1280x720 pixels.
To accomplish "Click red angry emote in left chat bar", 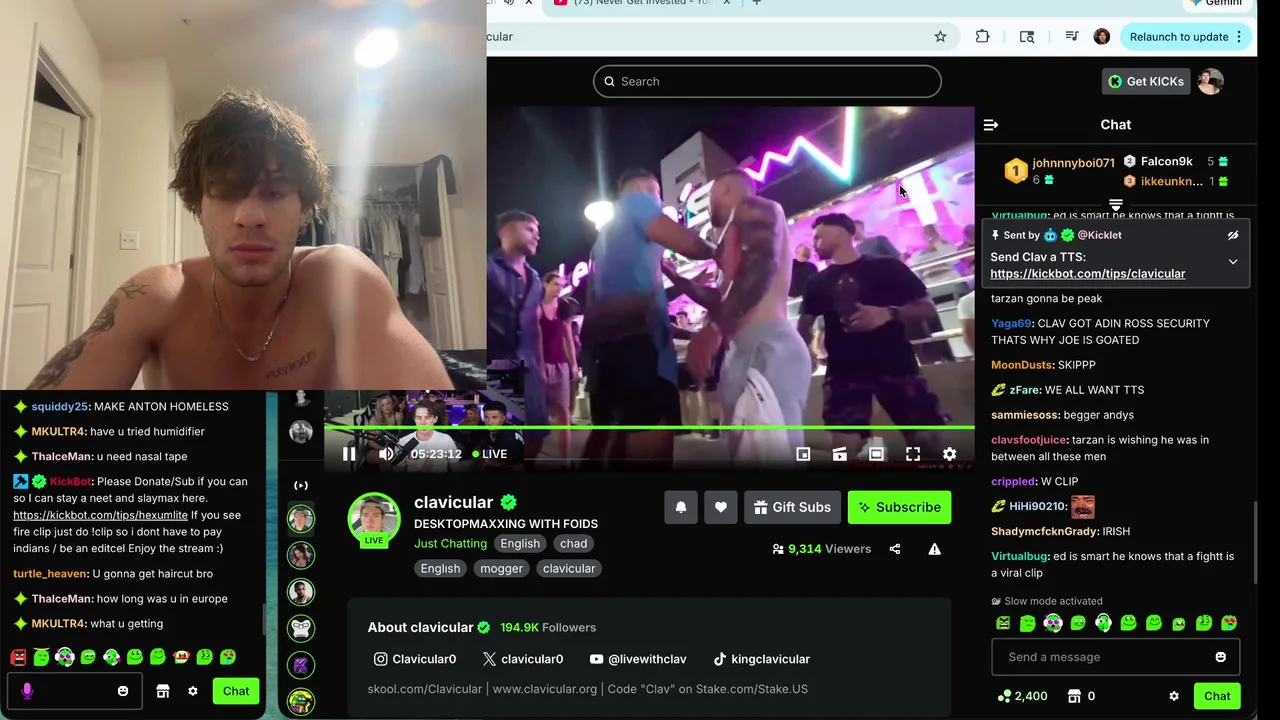I will click(x=18, y=657).
